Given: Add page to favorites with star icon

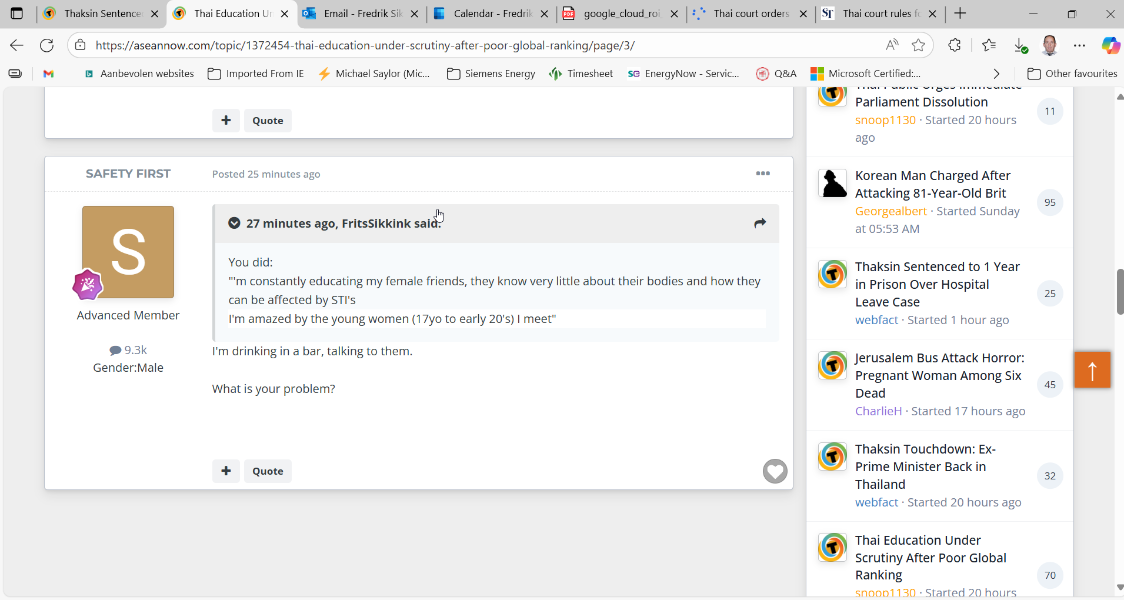Looking at the screenshot, I should point(918,45).
